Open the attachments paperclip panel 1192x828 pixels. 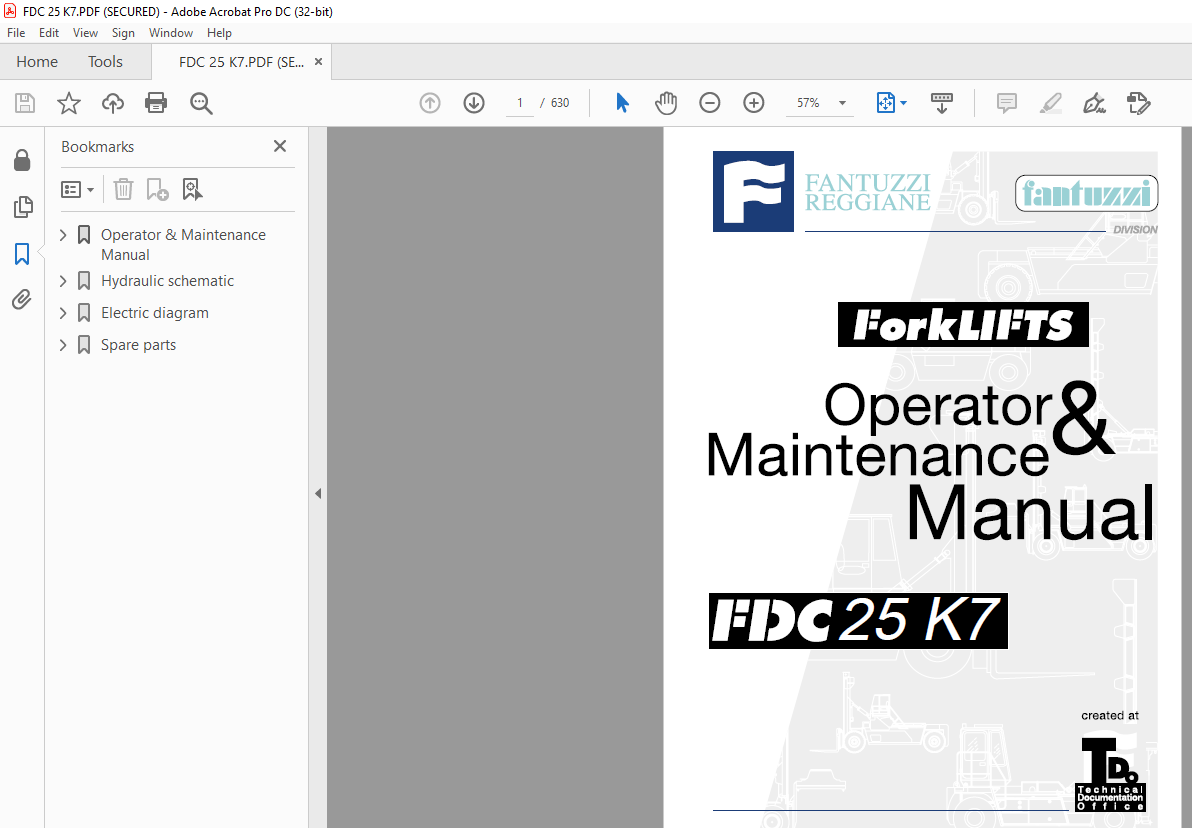(22, 300)
